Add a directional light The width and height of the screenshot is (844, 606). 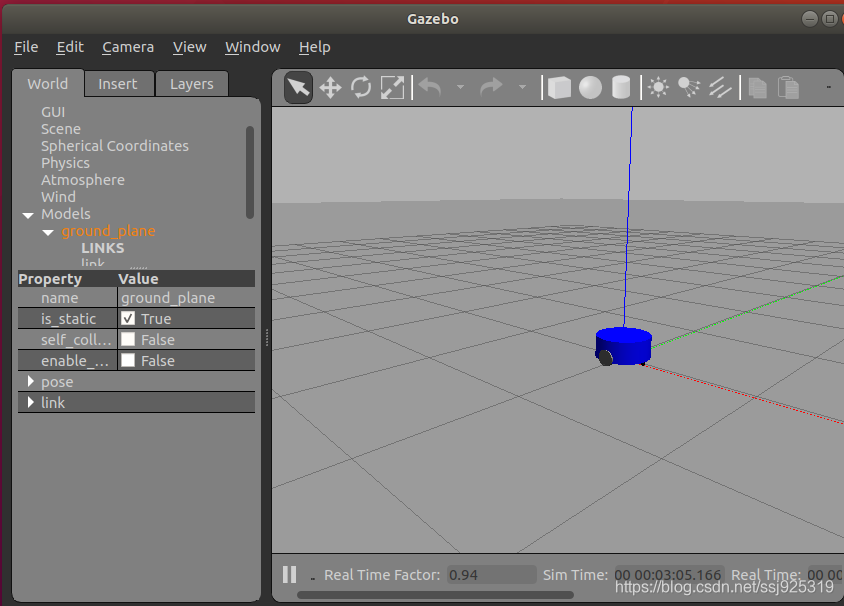click(x=720, y=87)
